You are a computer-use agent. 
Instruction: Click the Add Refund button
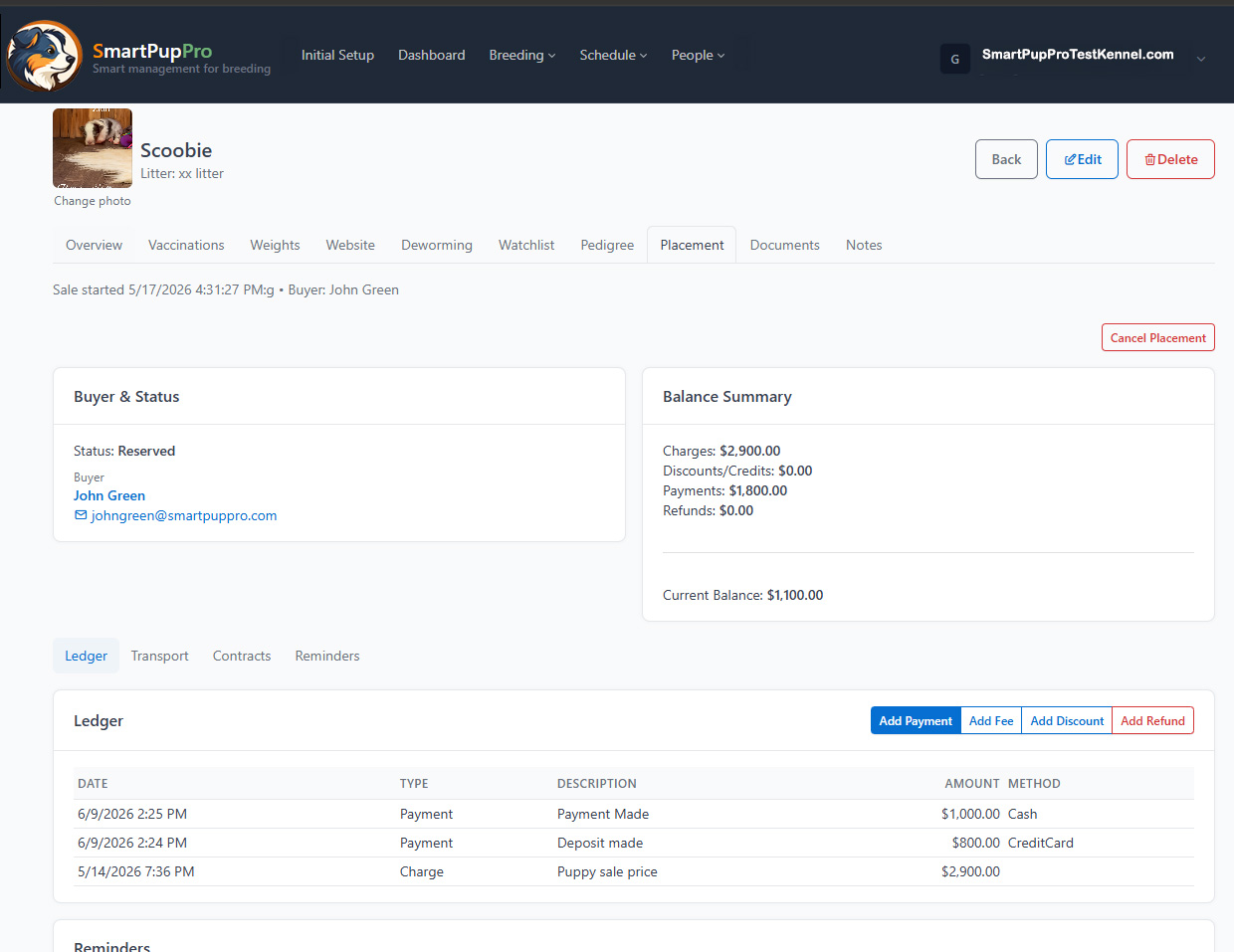click(1152, 720)
